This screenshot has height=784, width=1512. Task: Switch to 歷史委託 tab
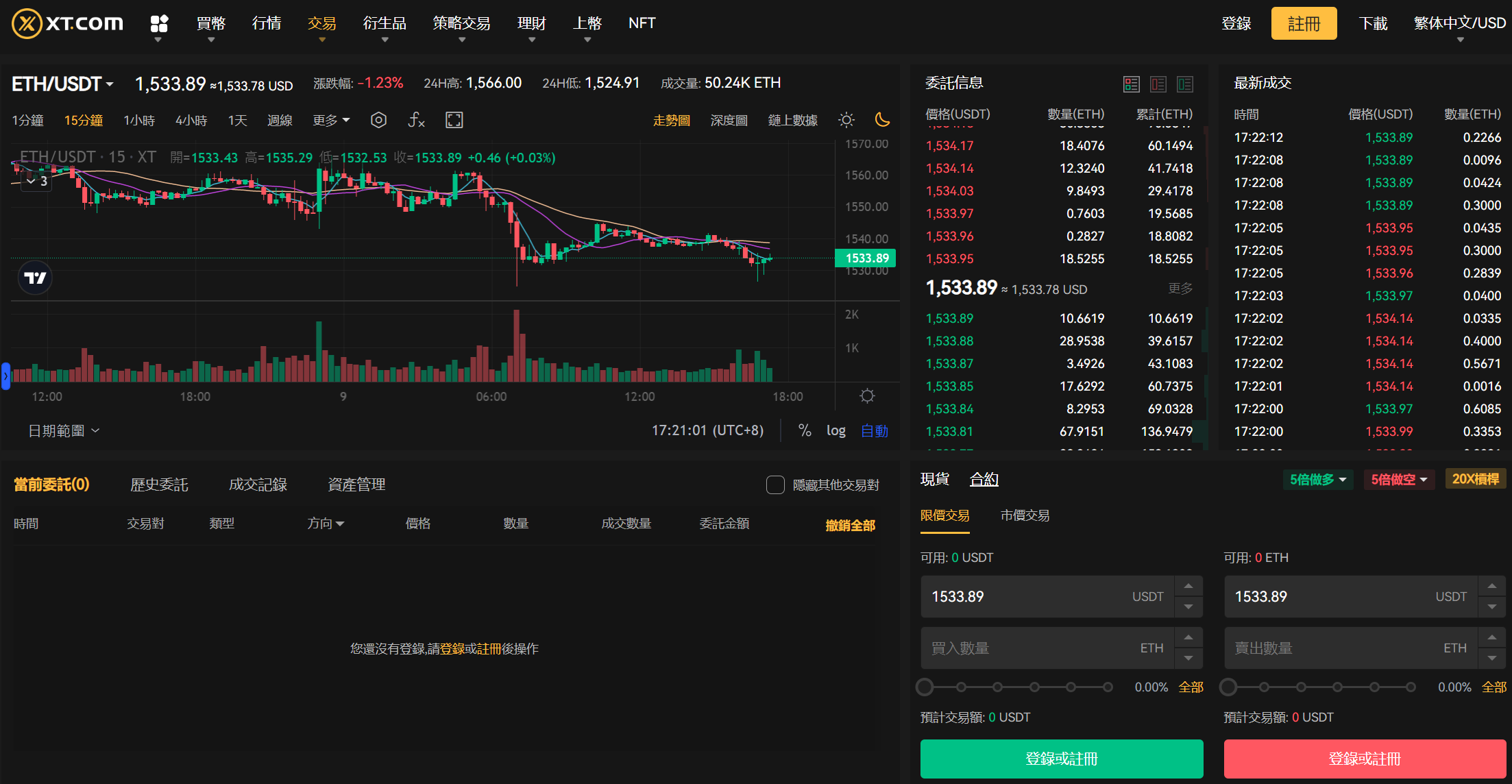[x=159, y=485]
